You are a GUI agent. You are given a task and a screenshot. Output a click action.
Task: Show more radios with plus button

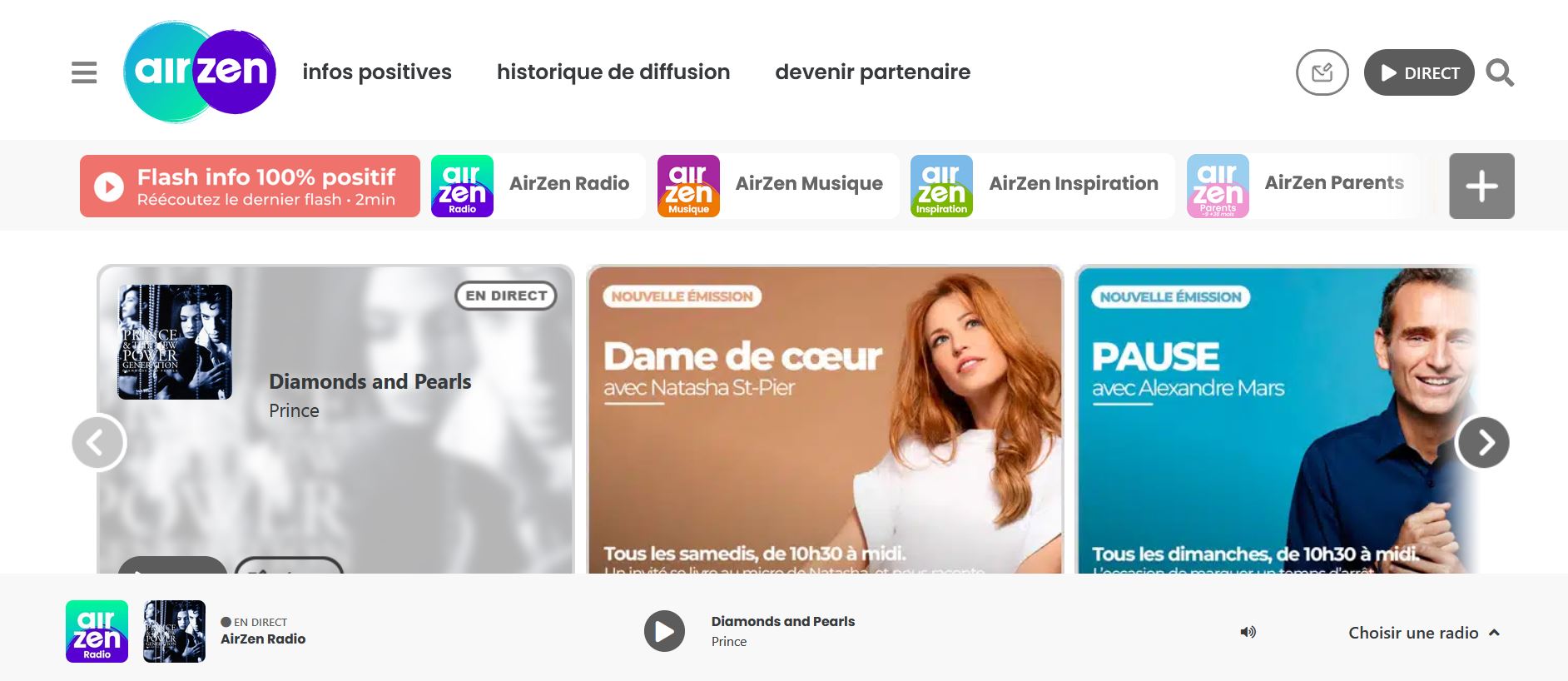point(1481,186)
